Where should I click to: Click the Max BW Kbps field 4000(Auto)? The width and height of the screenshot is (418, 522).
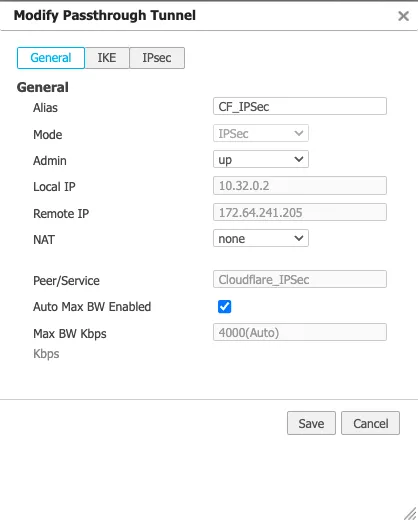(x=300, y=332)
